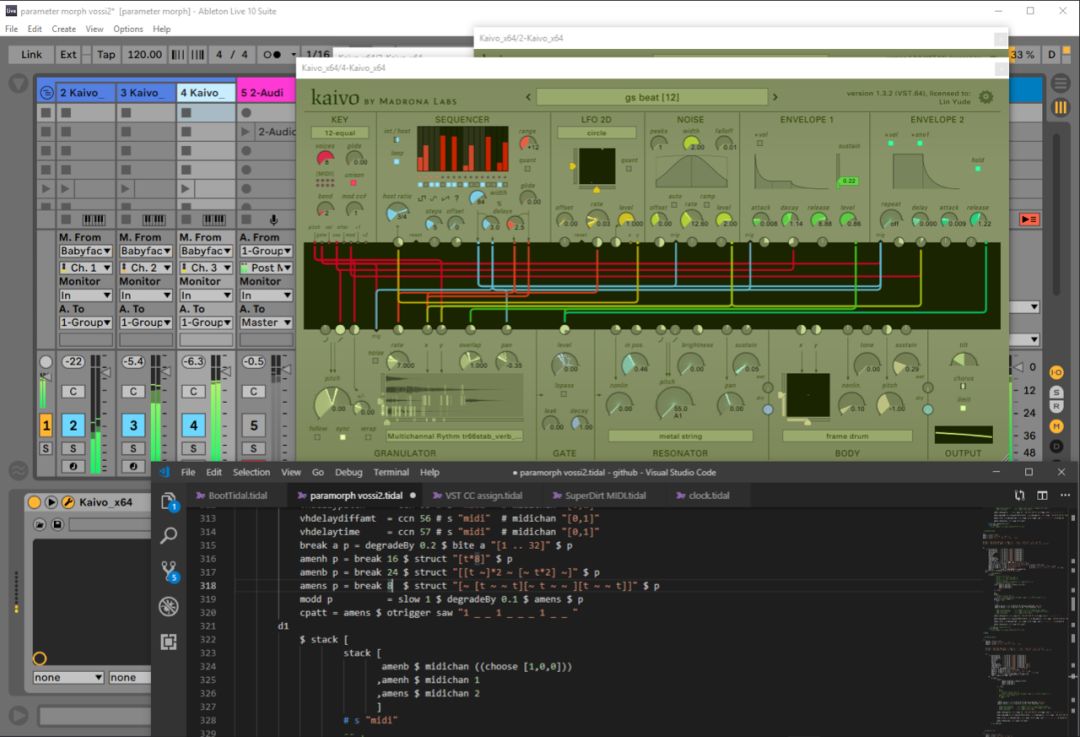
Task: Click group fold icon on track header row
Action: [46, 92]
